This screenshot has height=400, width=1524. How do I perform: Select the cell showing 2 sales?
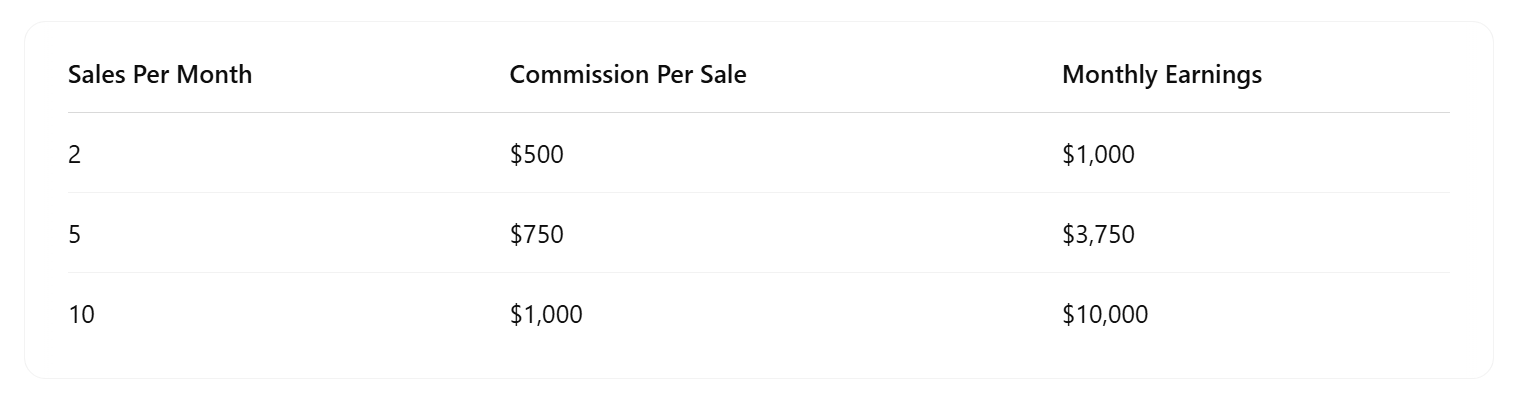pyautogui.click(x=74, y=154)
